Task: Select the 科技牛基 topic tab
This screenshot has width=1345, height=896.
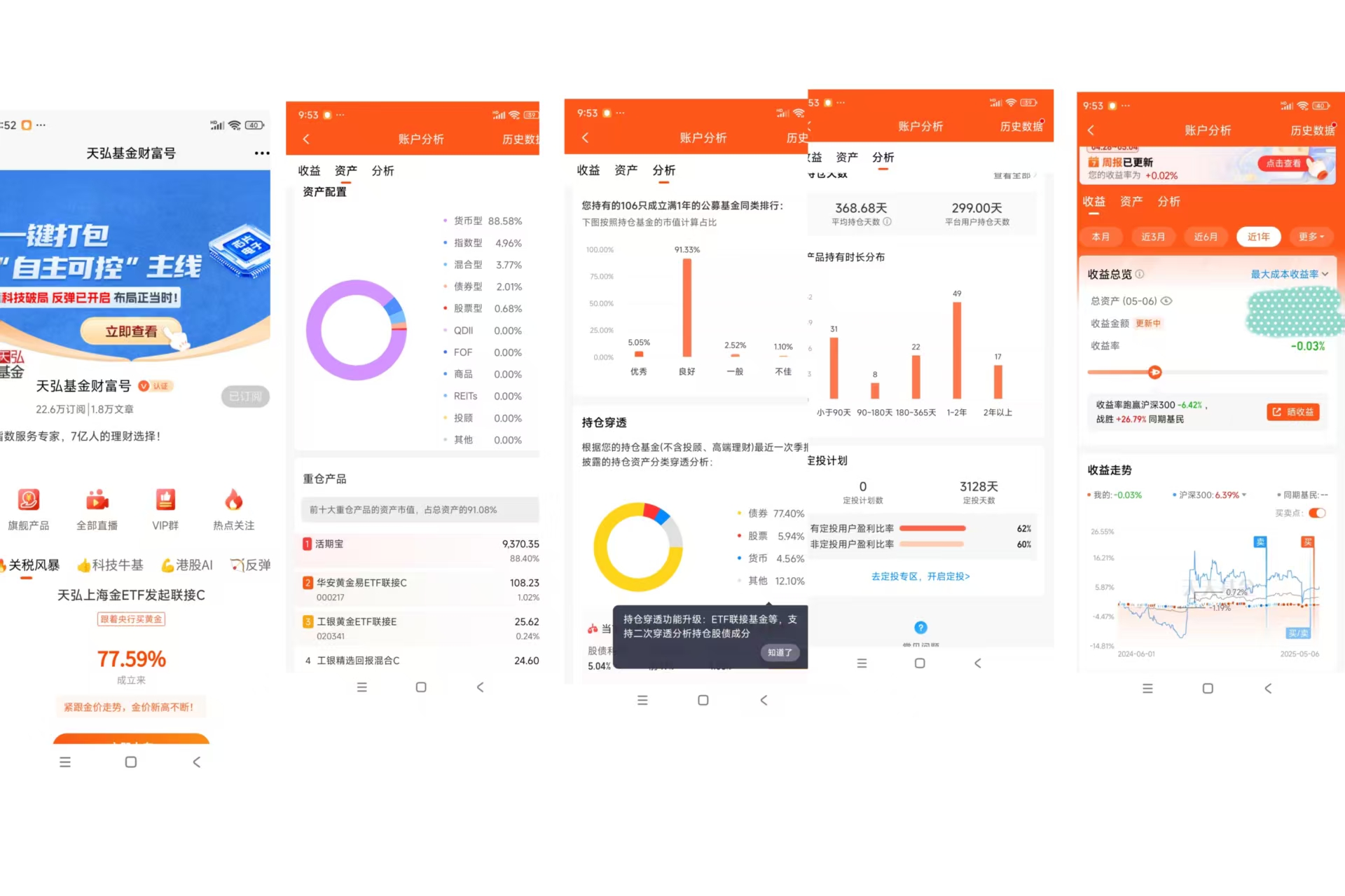Action: (111, 565)
